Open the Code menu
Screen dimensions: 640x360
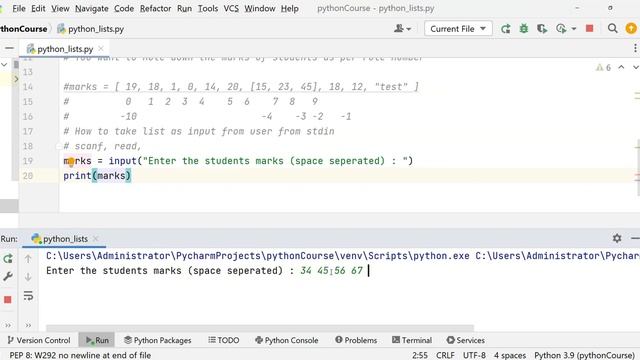[124, 8]
